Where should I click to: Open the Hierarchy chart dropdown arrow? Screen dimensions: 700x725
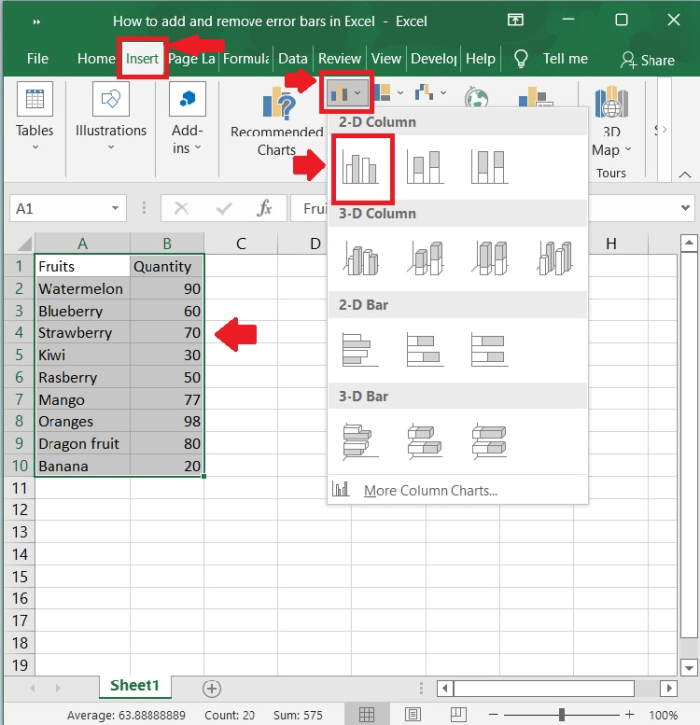(400, 92)
